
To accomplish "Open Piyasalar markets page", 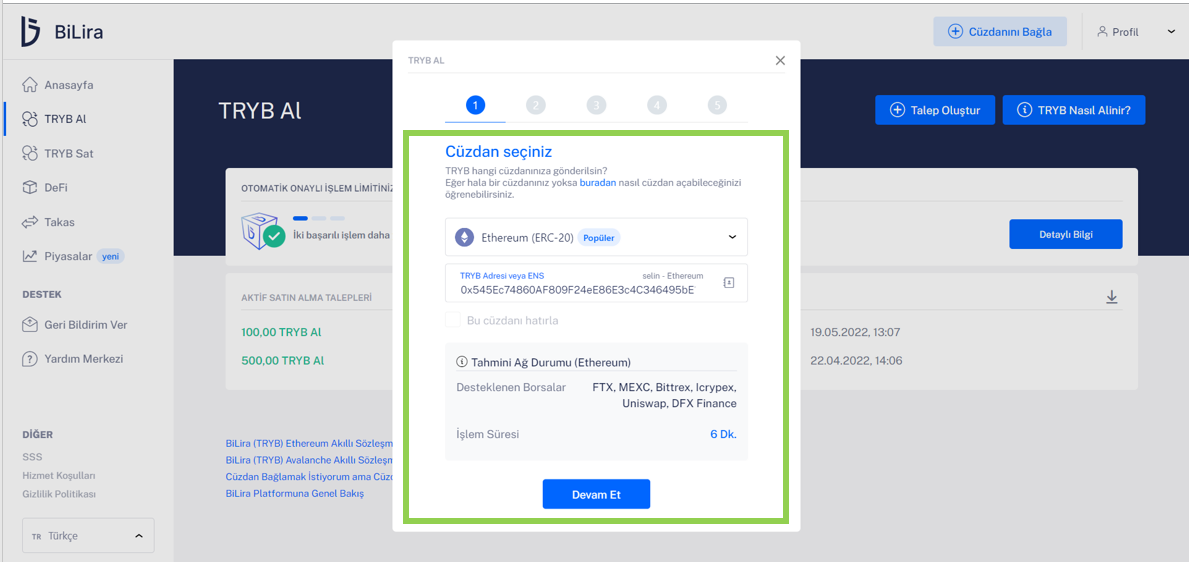I will (73, 256).
